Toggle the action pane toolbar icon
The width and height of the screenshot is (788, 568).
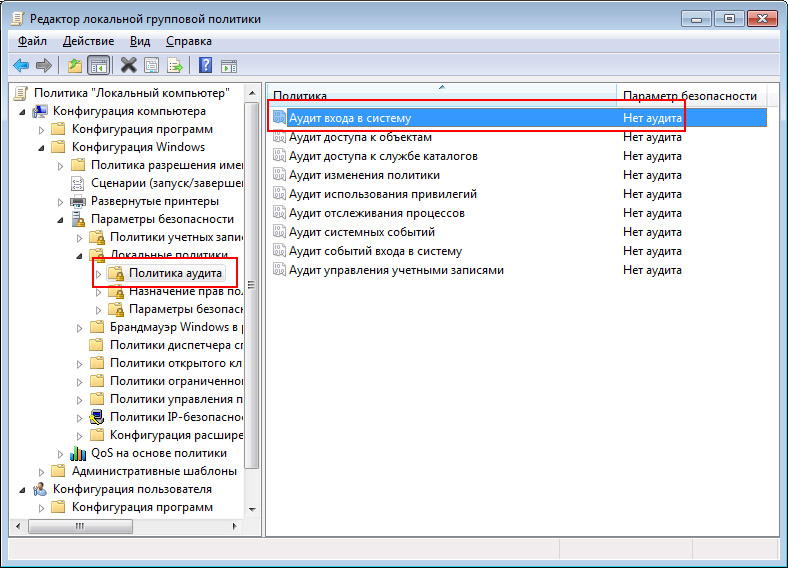pyautogui.click(x=229, y=66)
